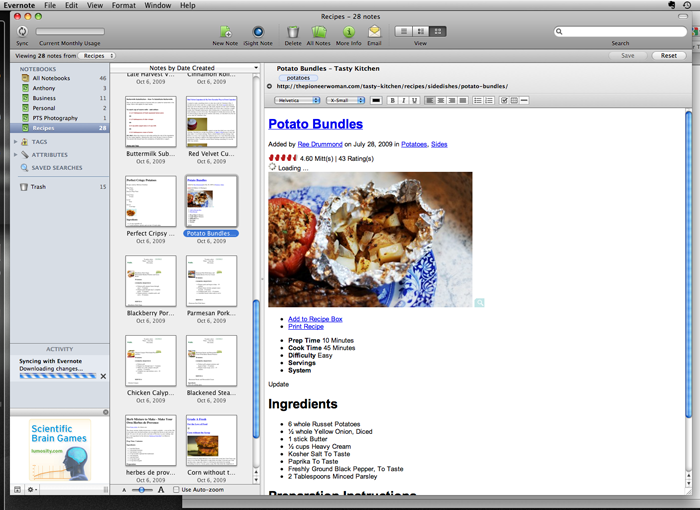The width and height of the screenshot is (700, 510).
Task: Open More Info for the note
Action: [x=349, y=32]
